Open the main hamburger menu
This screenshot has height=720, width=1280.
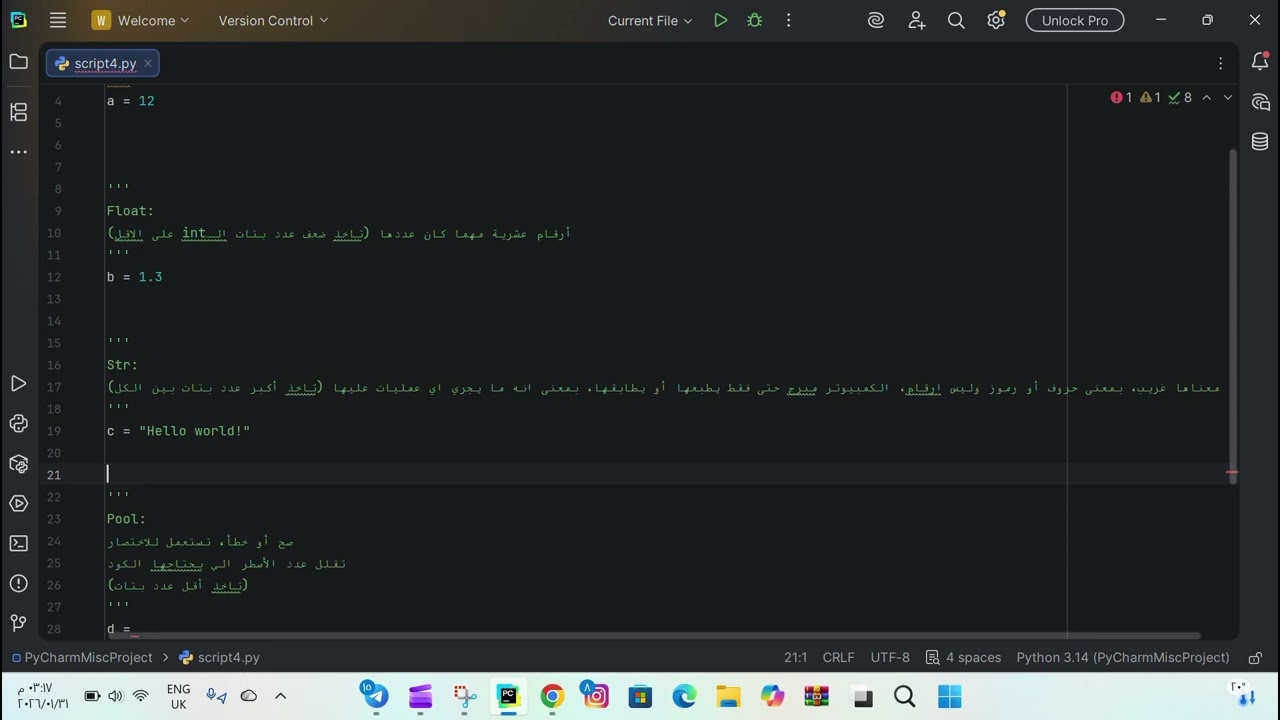58,20
